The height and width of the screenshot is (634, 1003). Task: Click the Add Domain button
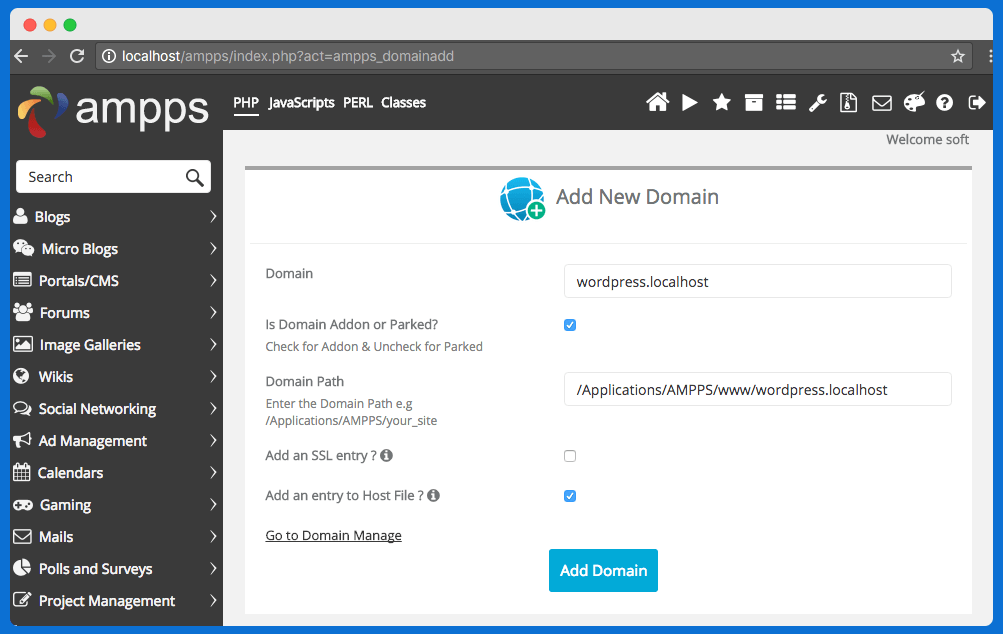click(x=603, y=570)
